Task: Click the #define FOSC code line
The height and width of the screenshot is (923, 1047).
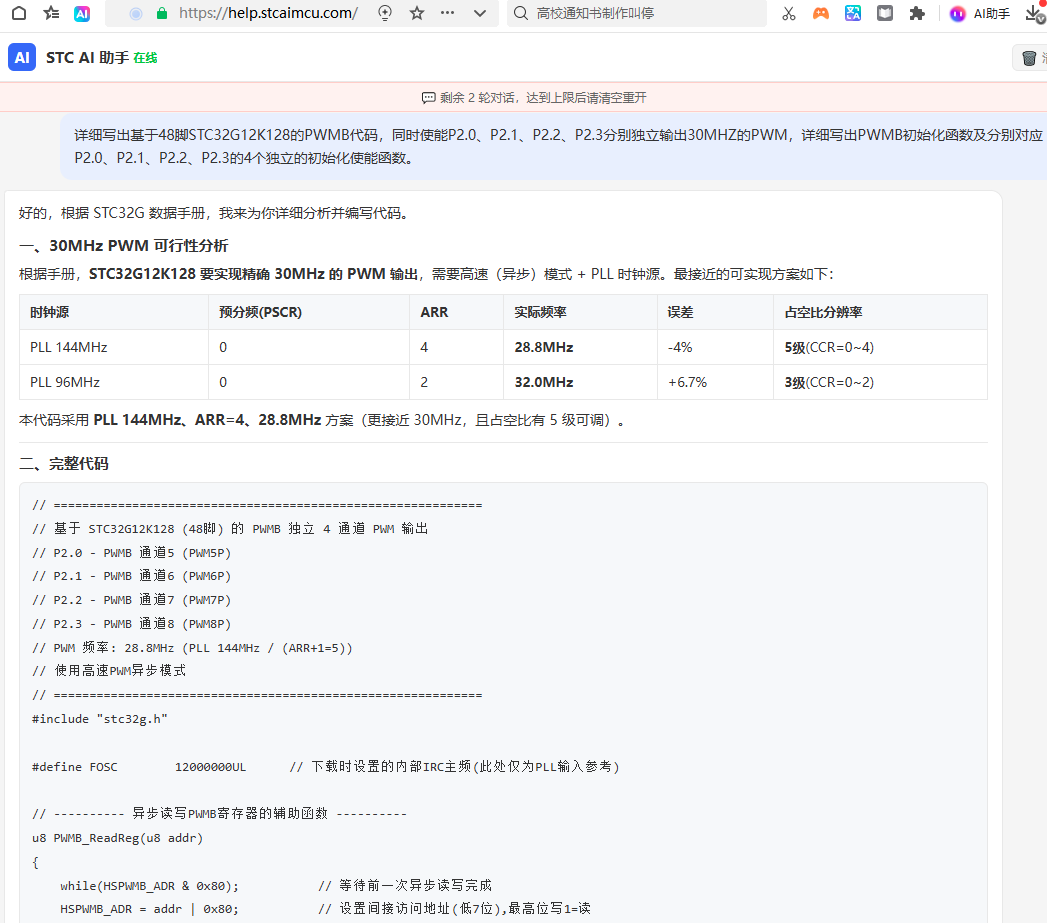Action: tap(325, 767)
